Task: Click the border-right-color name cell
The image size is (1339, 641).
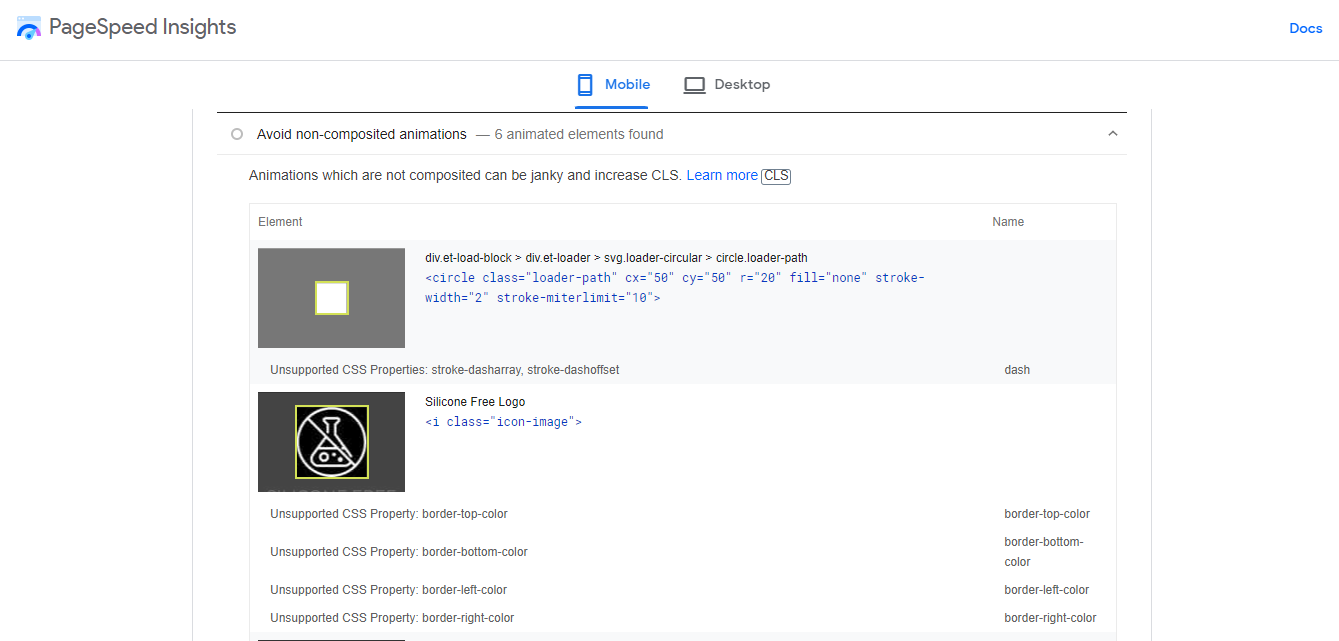Action: (x=1050, y=618)
